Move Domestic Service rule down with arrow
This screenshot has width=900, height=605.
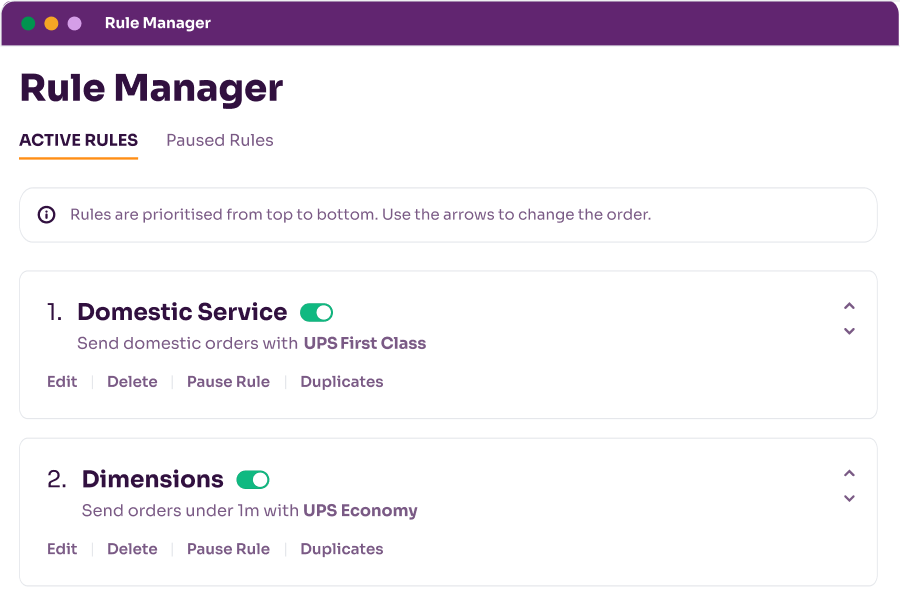(849, 331)
